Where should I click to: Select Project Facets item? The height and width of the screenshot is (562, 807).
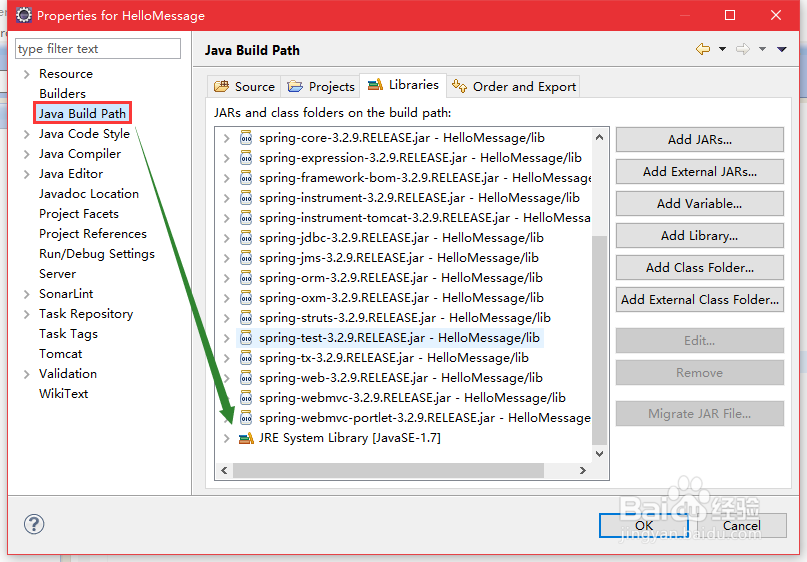79,214
